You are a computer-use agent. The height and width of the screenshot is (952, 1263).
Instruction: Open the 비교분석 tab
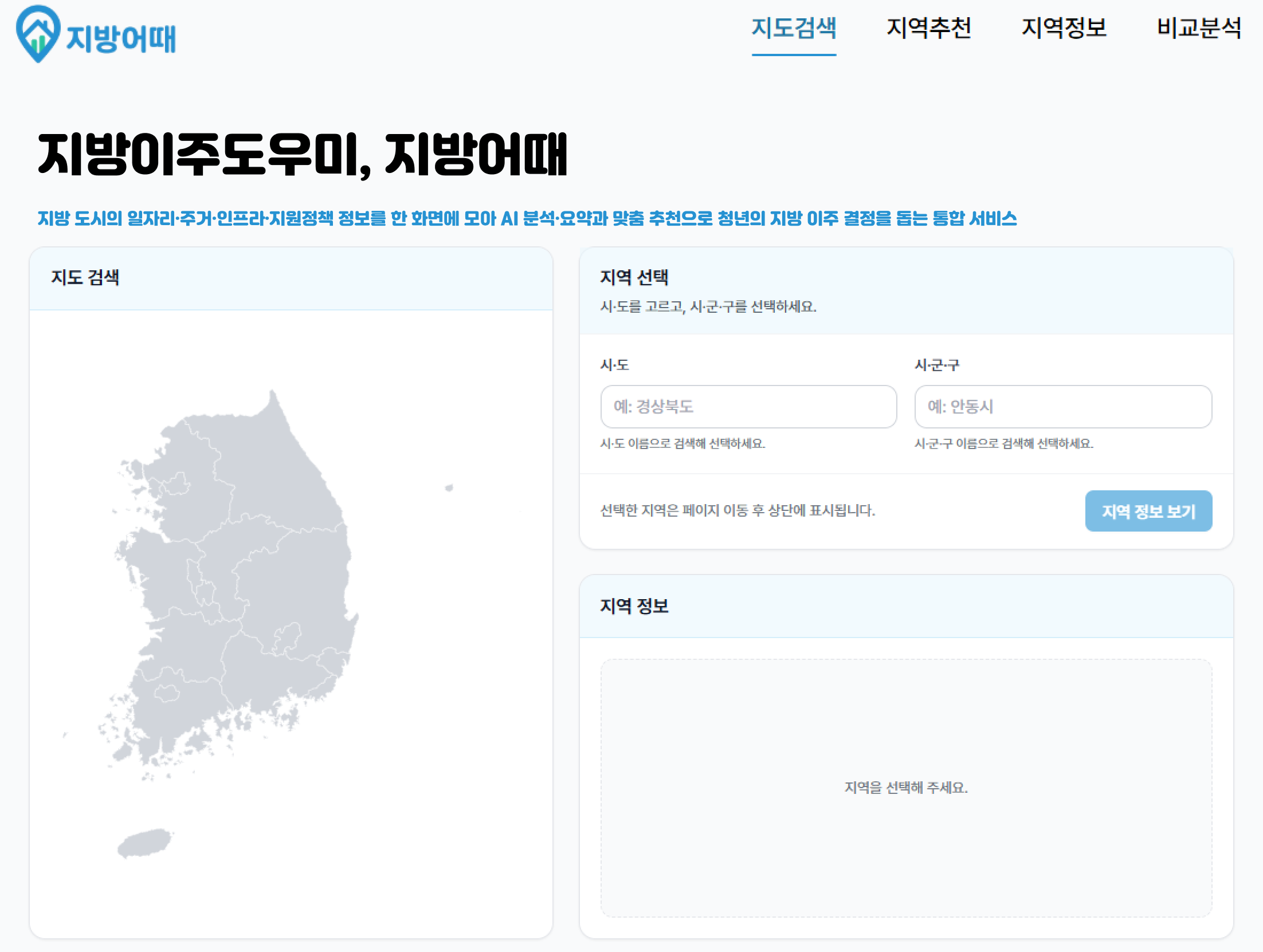coord(1199,27)
